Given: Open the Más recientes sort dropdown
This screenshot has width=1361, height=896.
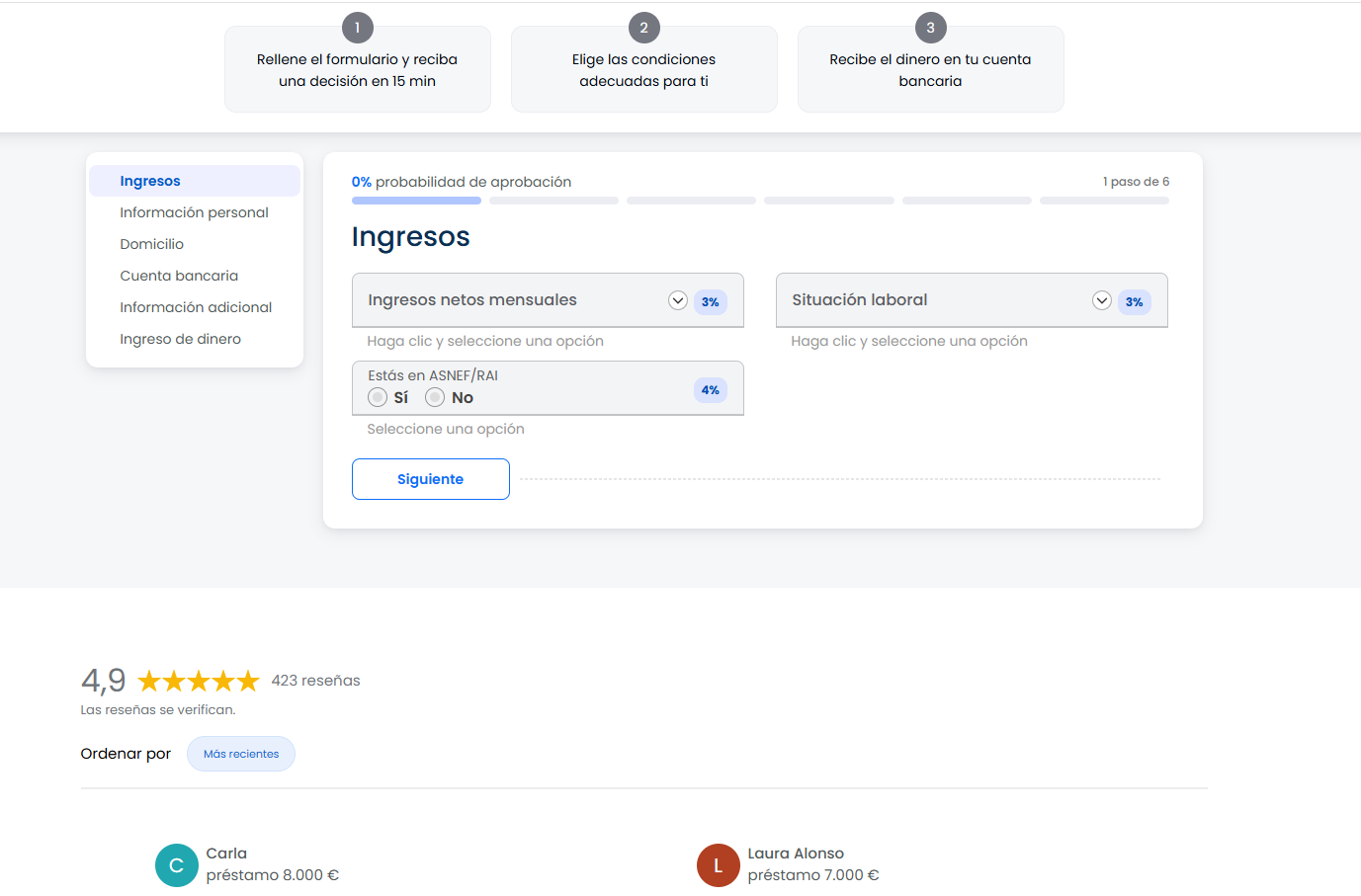Looking at the screenshot, I should (241, 754).
